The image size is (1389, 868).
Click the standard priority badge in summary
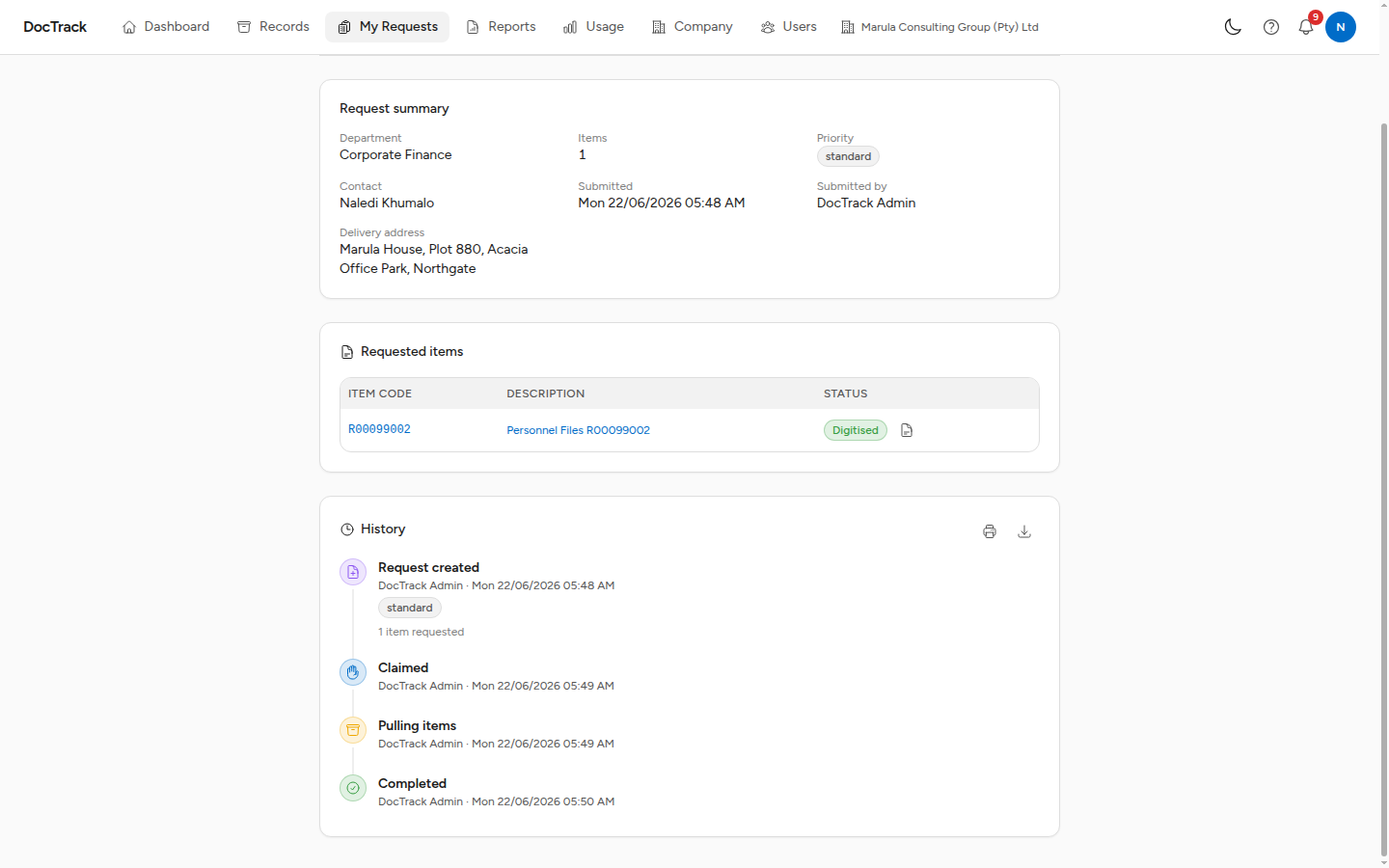click(848, 156)
